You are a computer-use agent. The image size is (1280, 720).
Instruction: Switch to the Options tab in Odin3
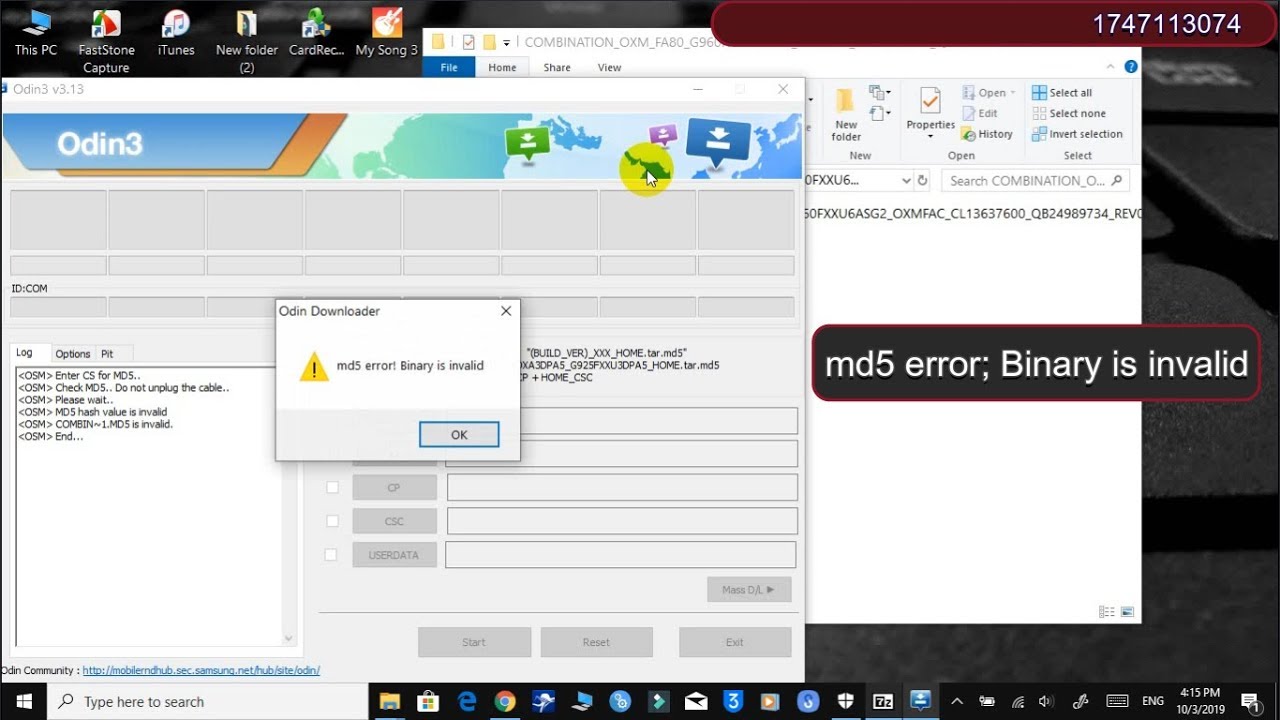(72, 353)
